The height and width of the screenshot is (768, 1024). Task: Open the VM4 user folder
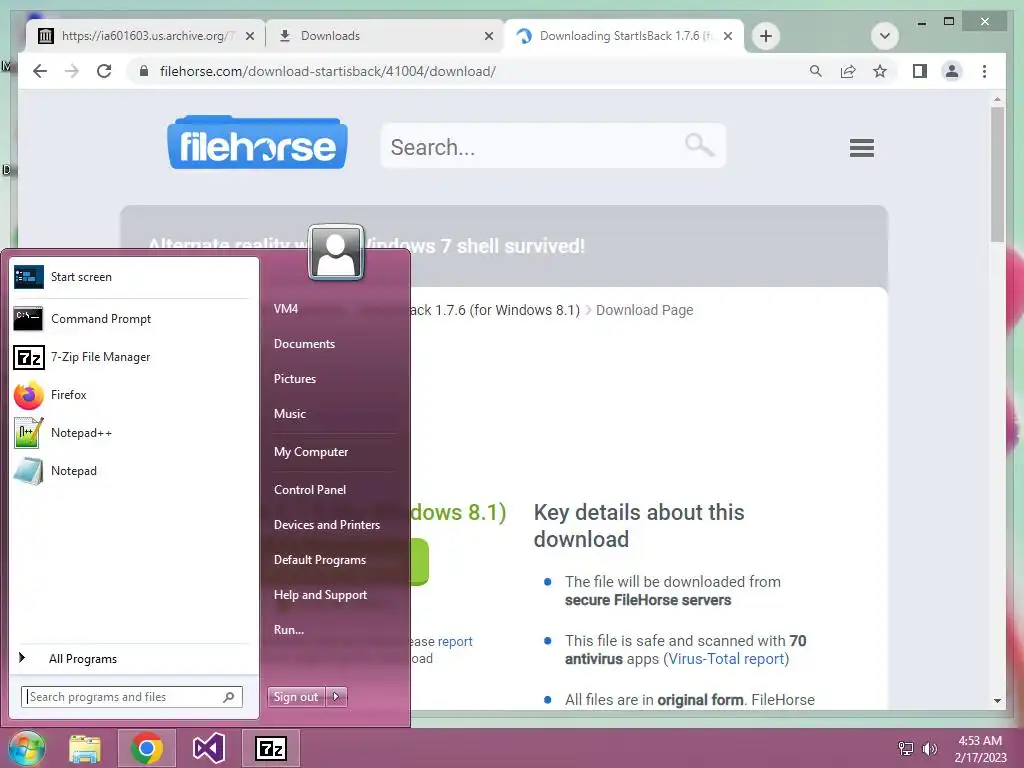[x=286, y=309]
